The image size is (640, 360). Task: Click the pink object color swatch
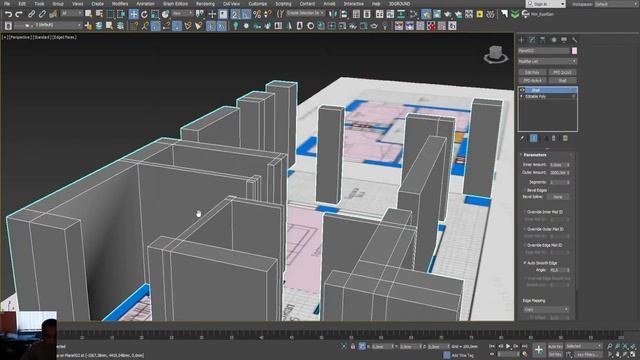[574, 51]
